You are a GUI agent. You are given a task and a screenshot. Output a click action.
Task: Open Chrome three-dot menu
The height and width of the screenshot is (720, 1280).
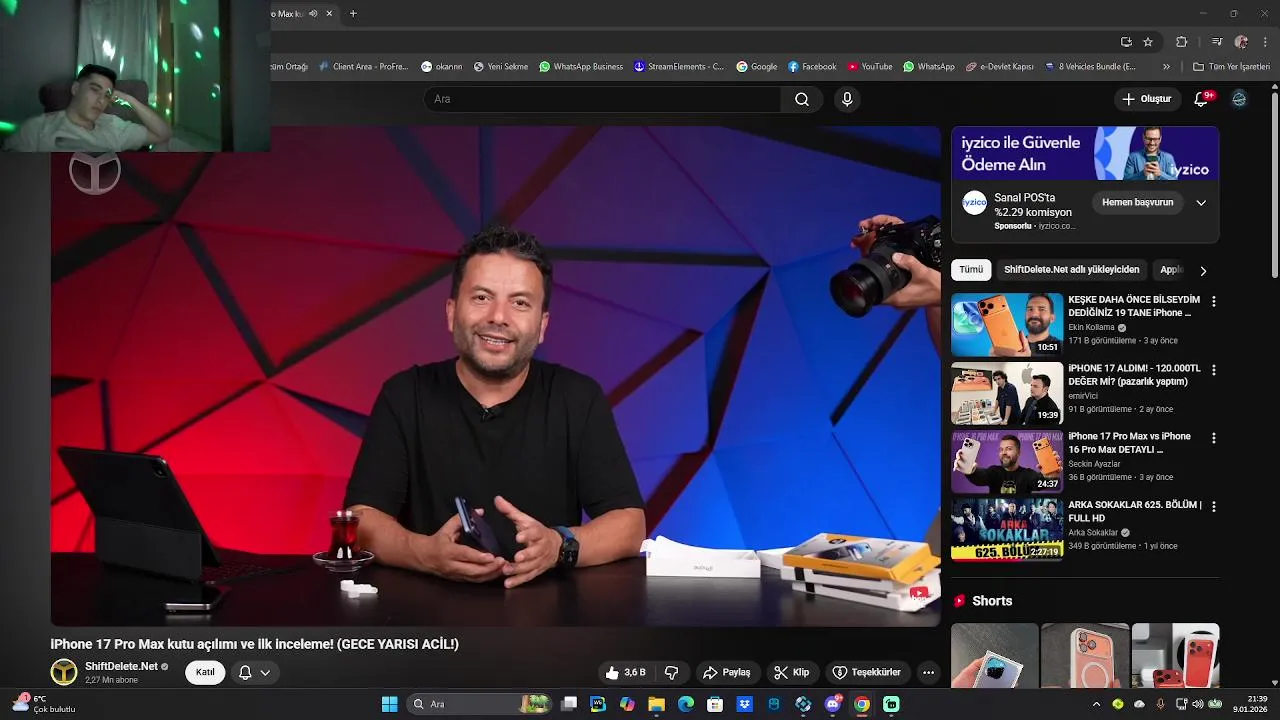(x=1266, y=42)
